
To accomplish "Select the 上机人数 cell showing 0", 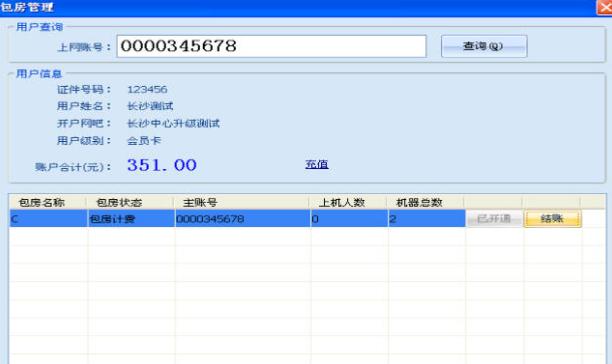I will [x=349, y=218].
